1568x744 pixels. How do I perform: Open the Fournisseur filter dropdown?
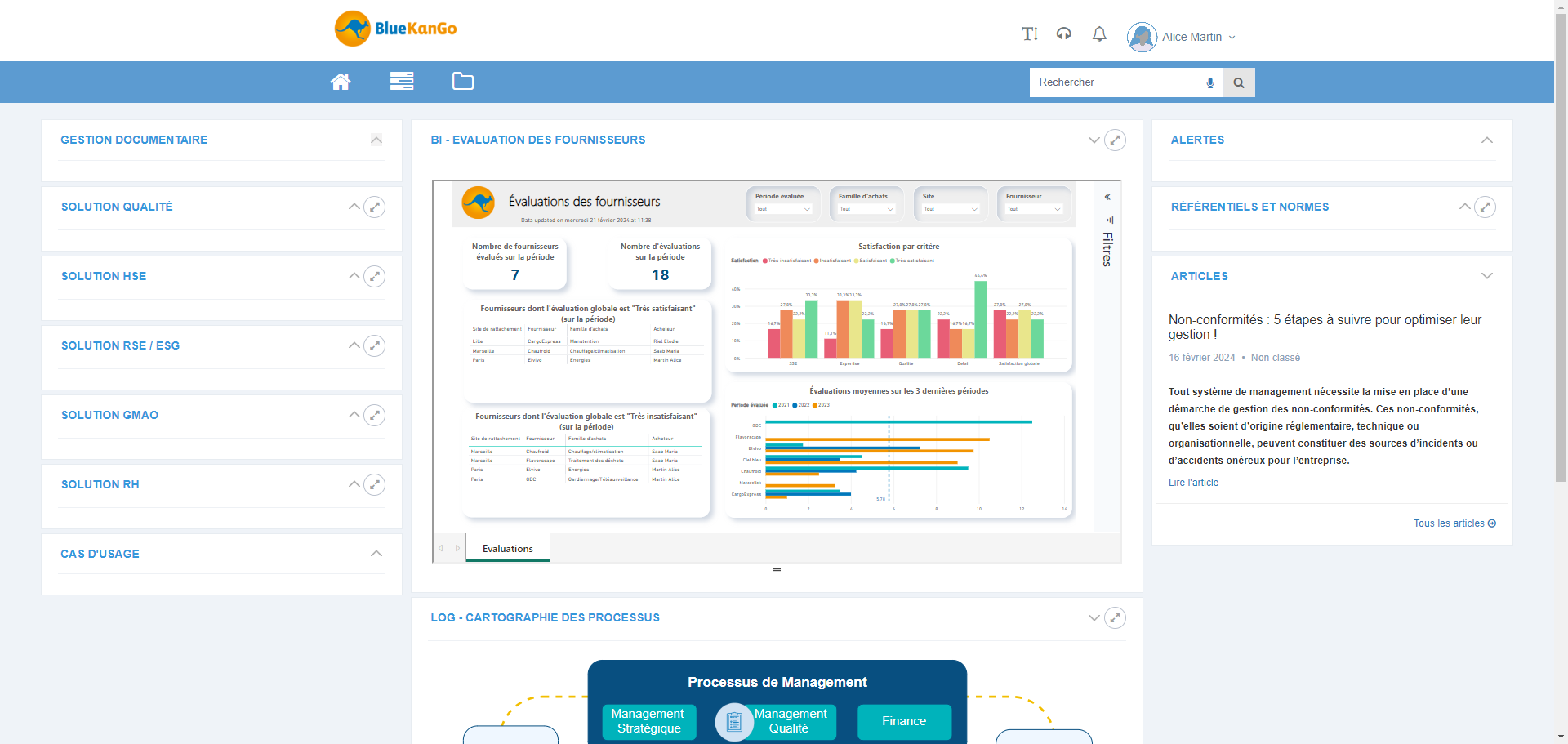(1033, 209)
